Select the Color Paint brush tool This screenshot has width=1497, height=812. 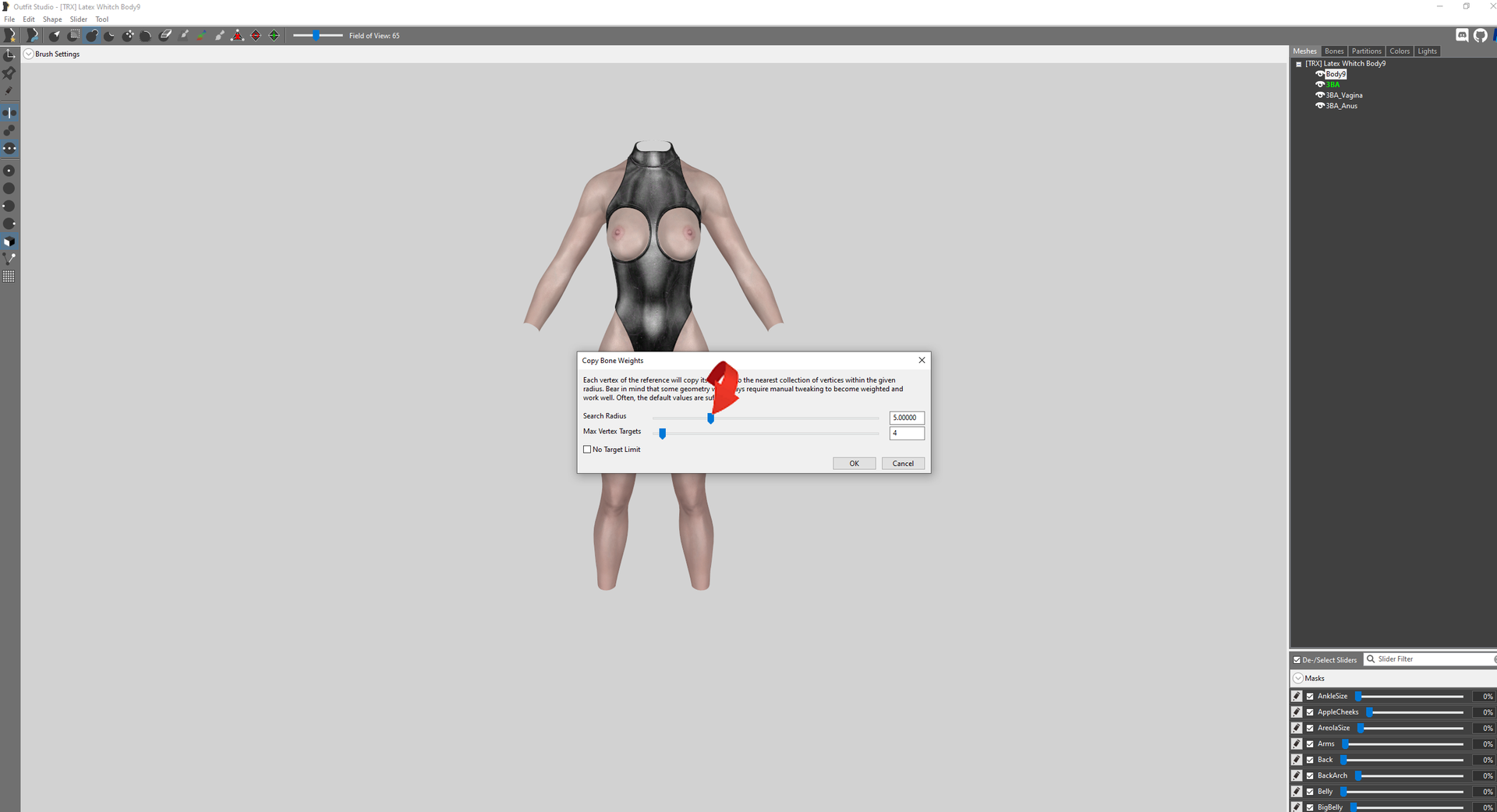(202, 35)
